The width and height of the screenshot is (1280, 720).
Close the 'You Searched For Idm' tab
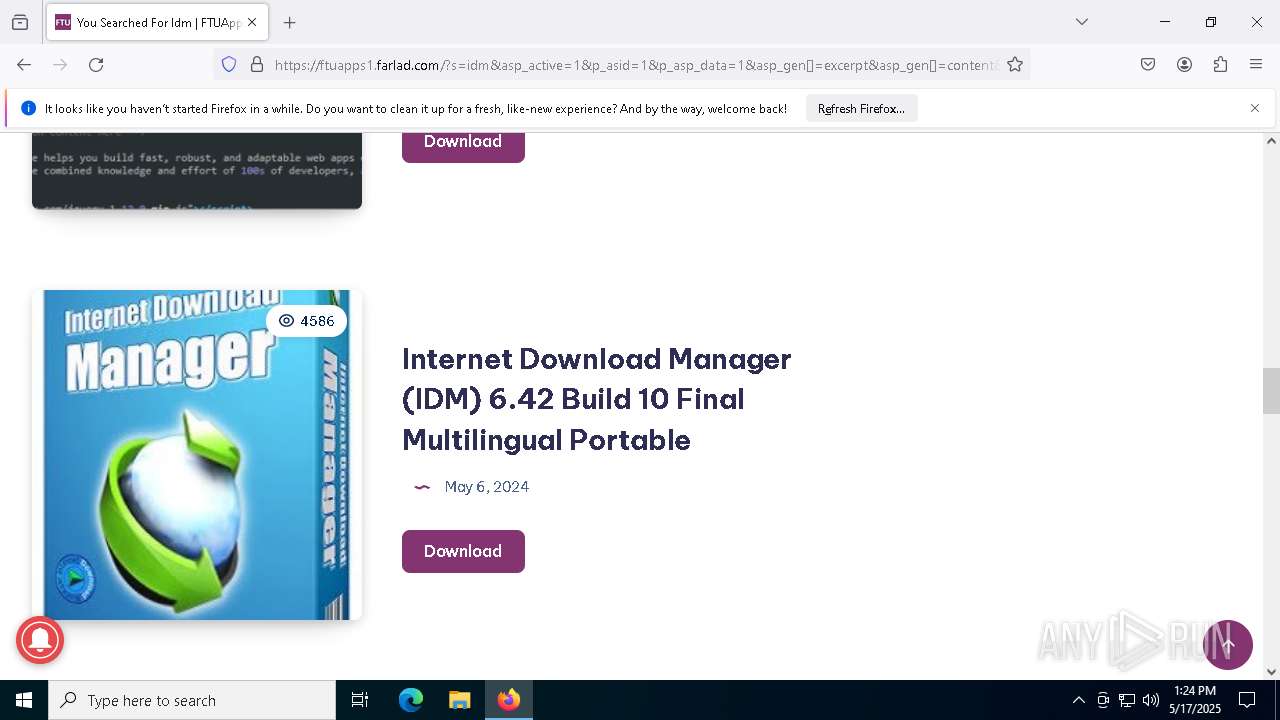pyautogui.click(x=252, y=22)
